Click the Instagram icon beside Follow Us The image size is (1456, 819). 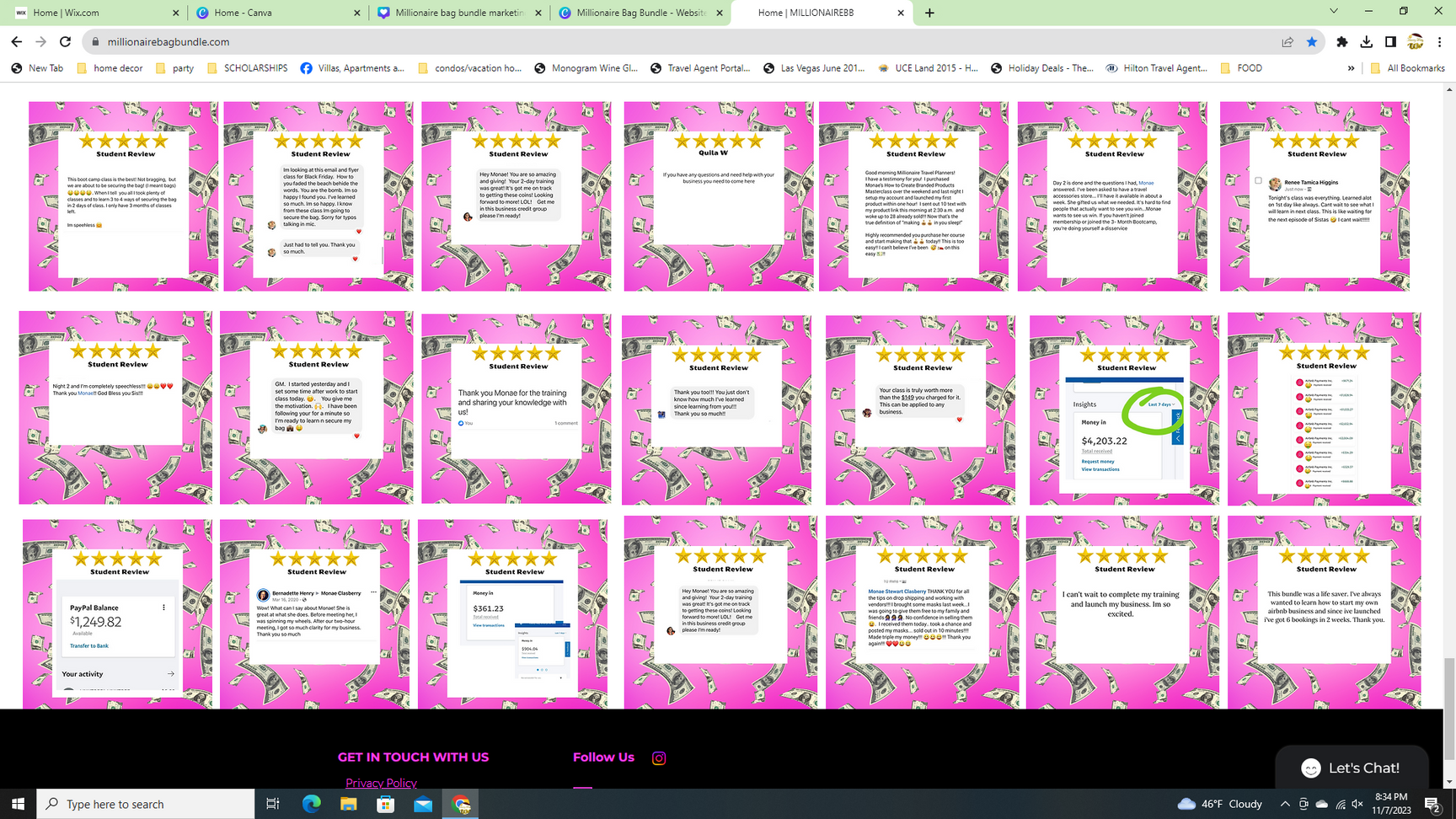(659, 758)
